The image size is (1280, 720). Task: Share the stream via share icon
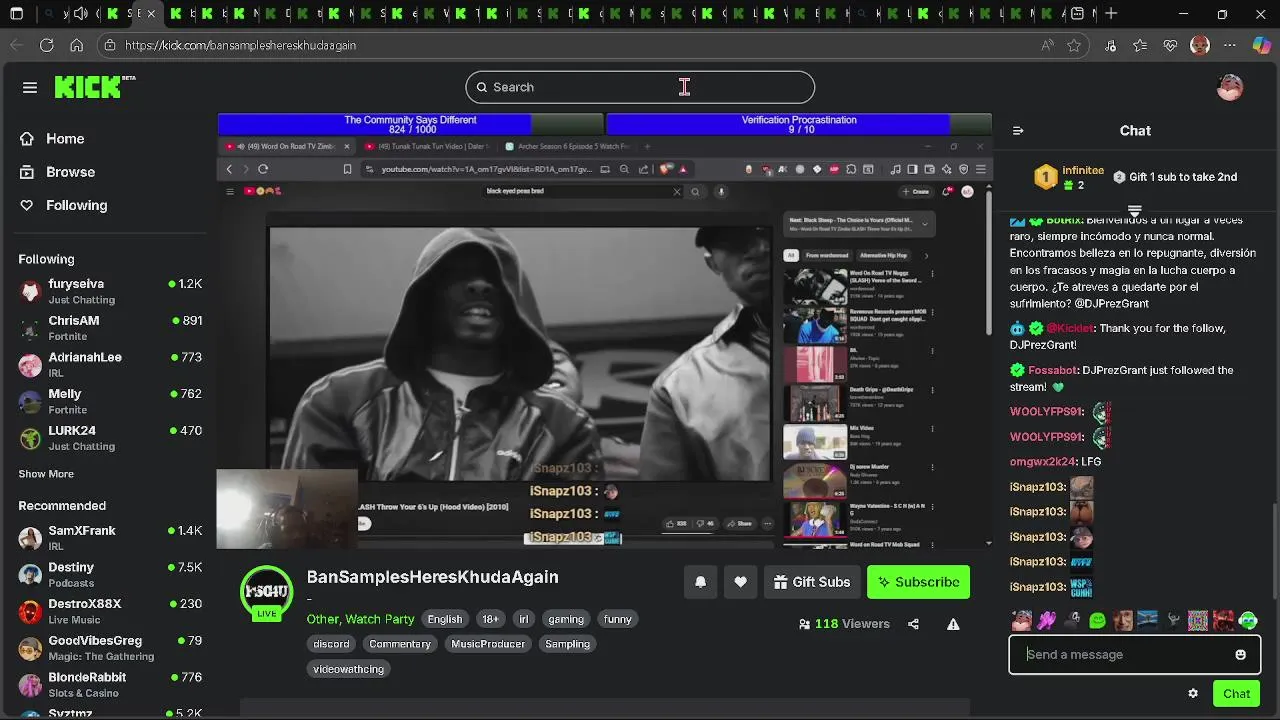[913, 624]
